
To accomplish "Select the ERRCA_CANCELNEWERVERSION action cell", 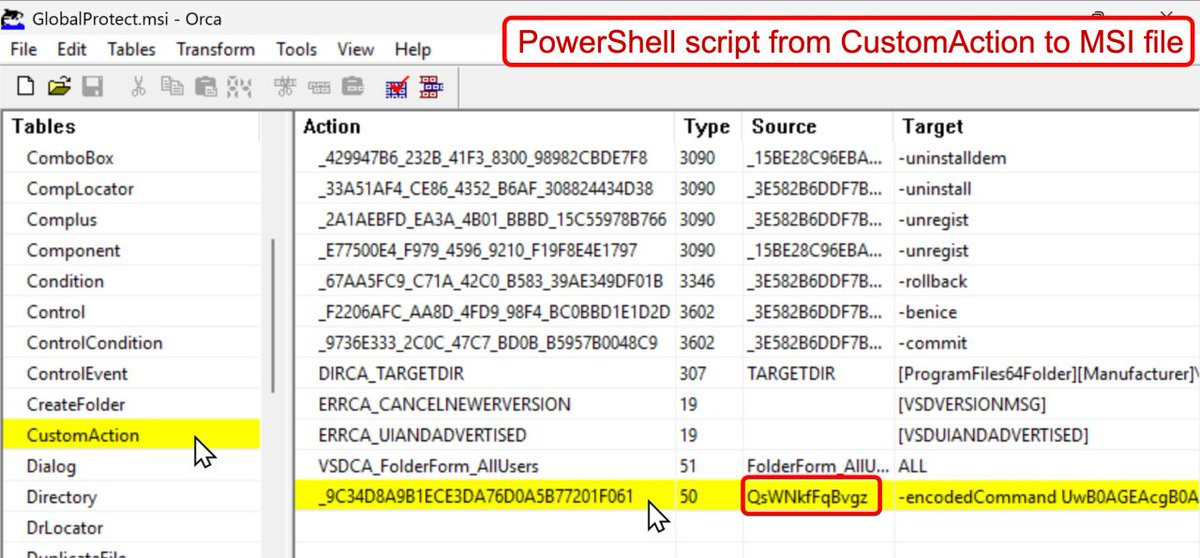I will point(444,405).
